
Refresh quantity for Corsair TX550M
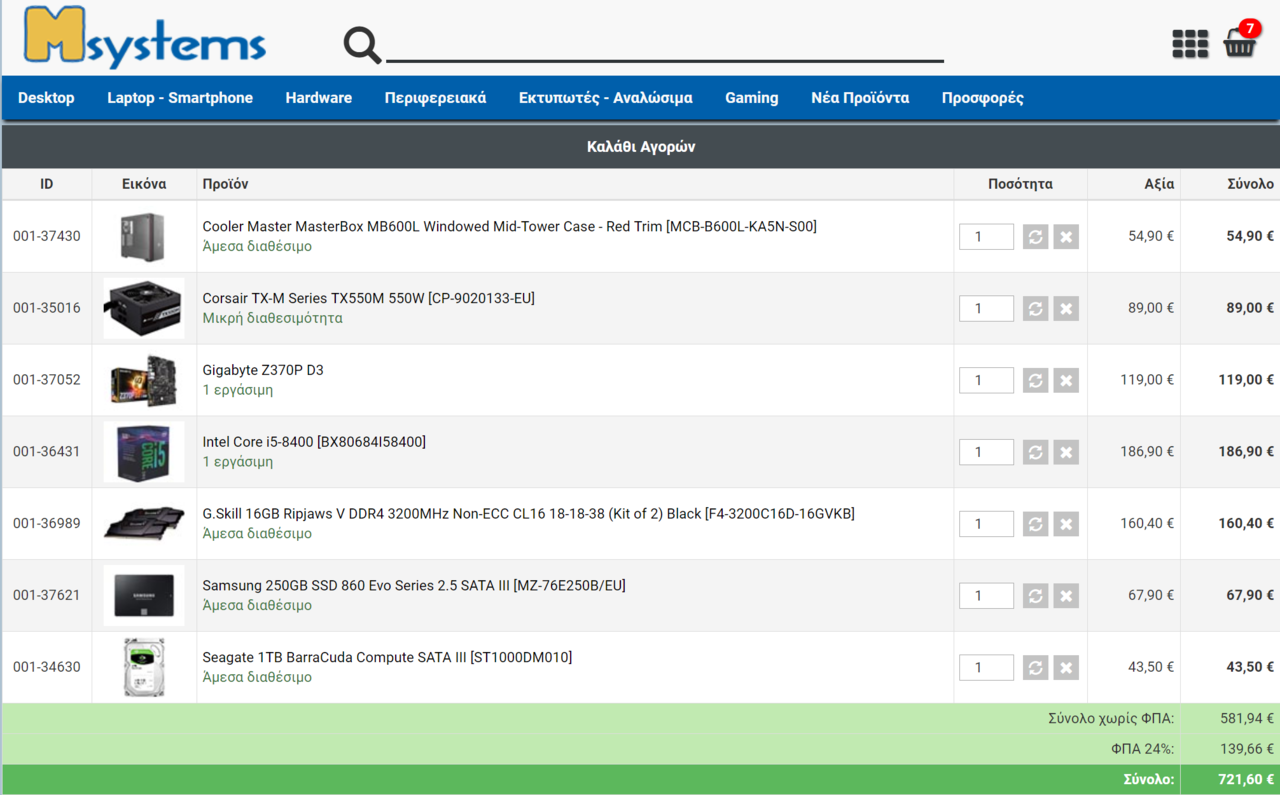point(1035,308)
